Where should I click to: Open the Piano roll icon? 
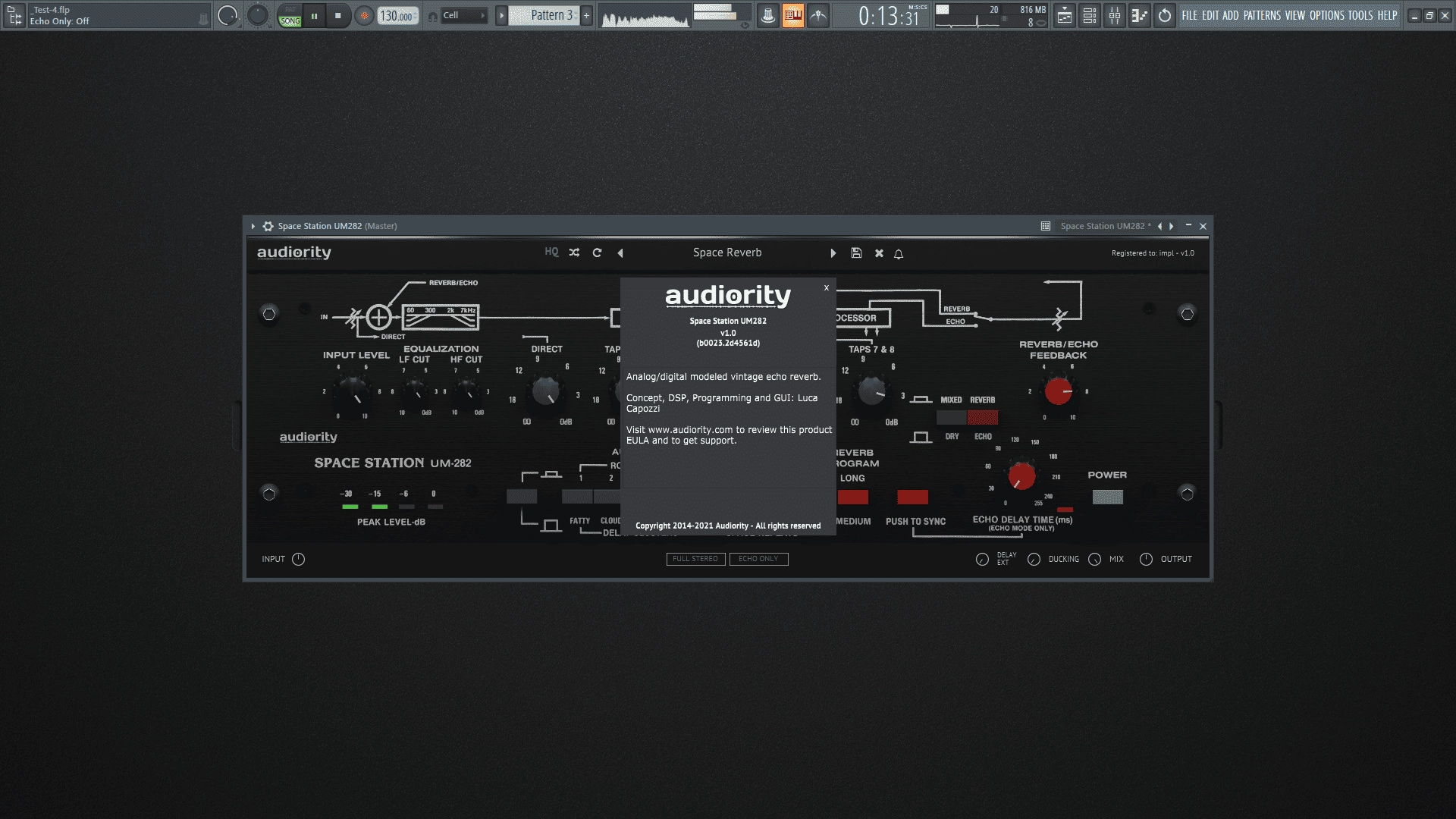click(x=1139, y=15)
